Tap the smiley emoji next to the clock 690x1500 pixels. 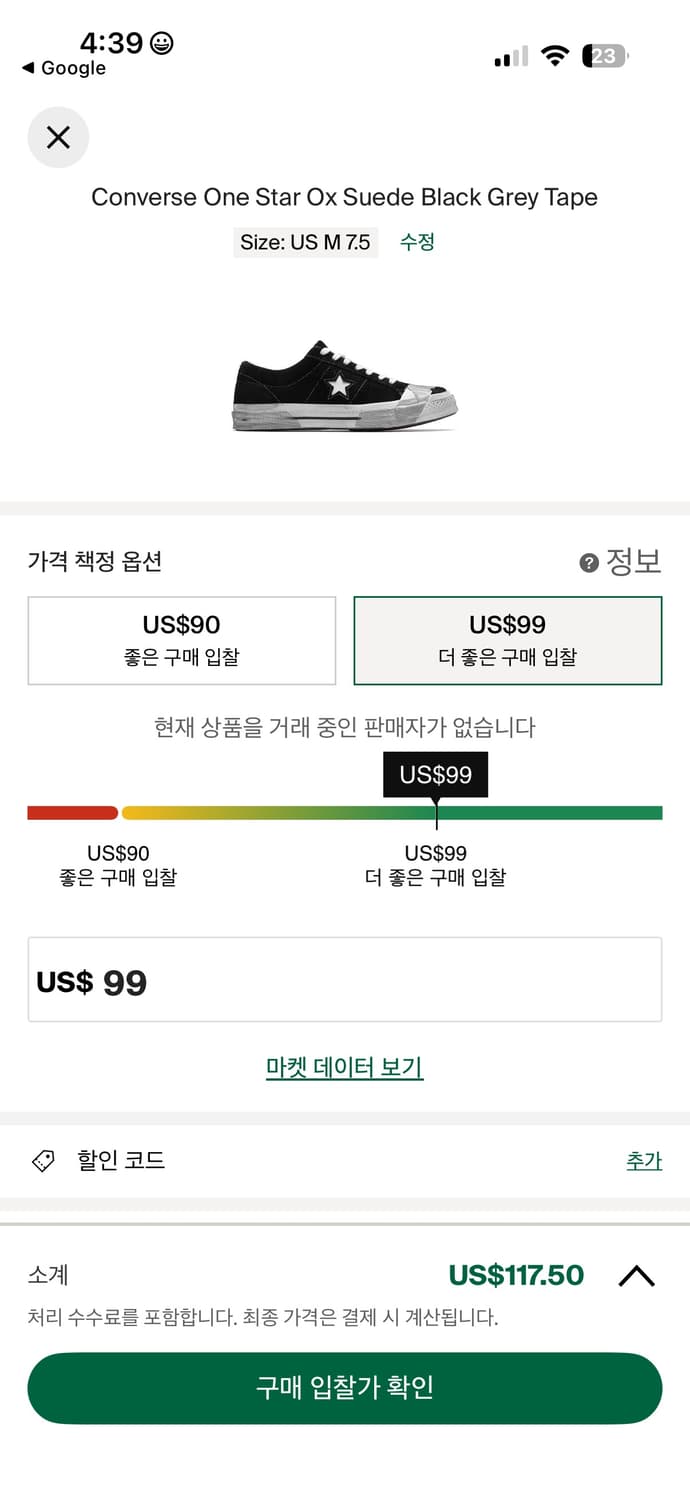click(x=158, y=44)
